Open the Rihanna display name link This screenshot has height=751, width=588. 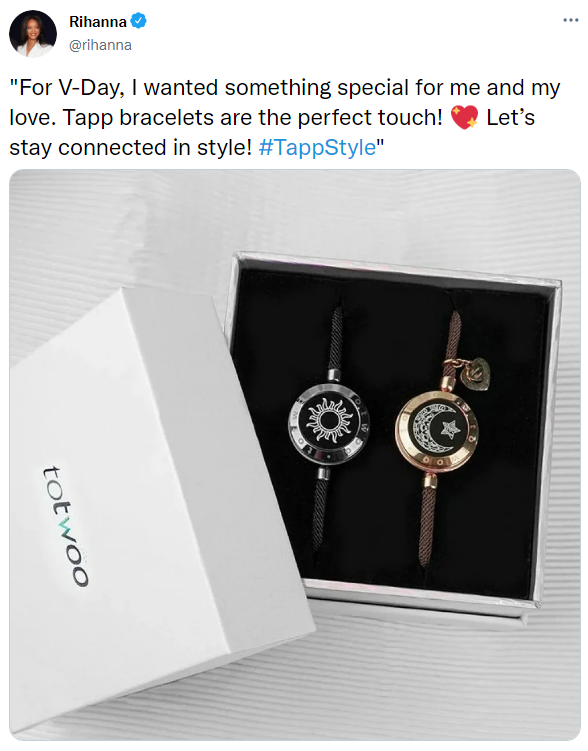click(98, 22)
